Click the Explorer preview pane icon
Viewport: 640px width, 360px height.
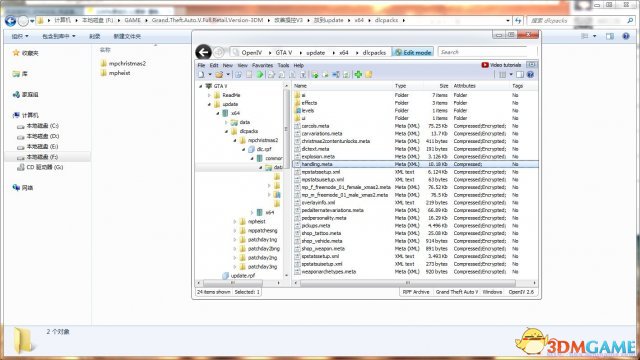(x=610, y=36)
